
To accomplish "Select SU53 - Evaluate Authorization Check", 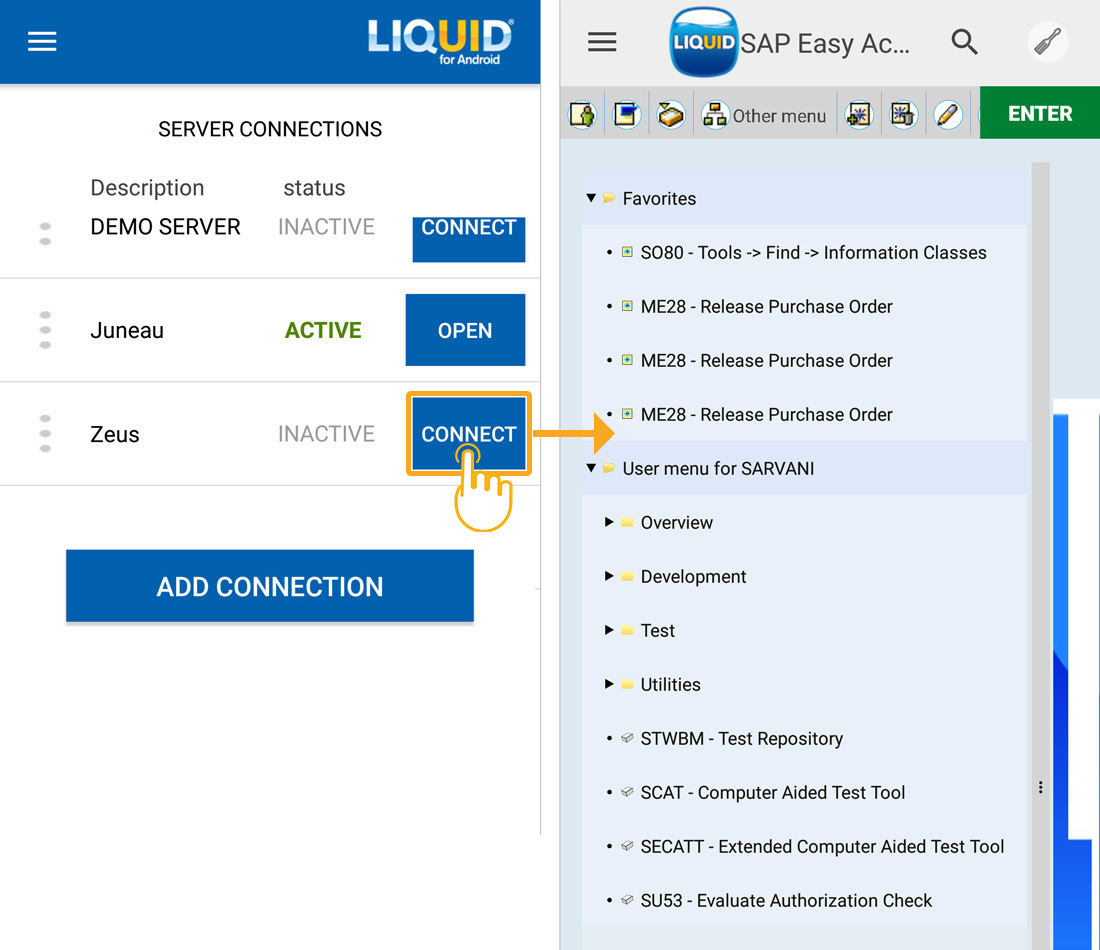I will coord(785,900).
